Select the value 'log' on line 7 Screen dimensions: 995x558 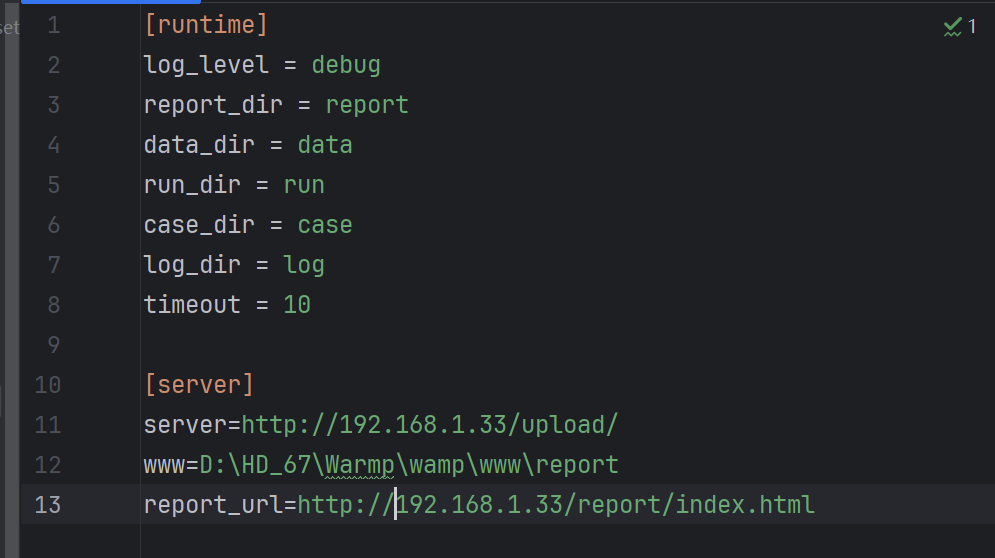coord(304,265)
